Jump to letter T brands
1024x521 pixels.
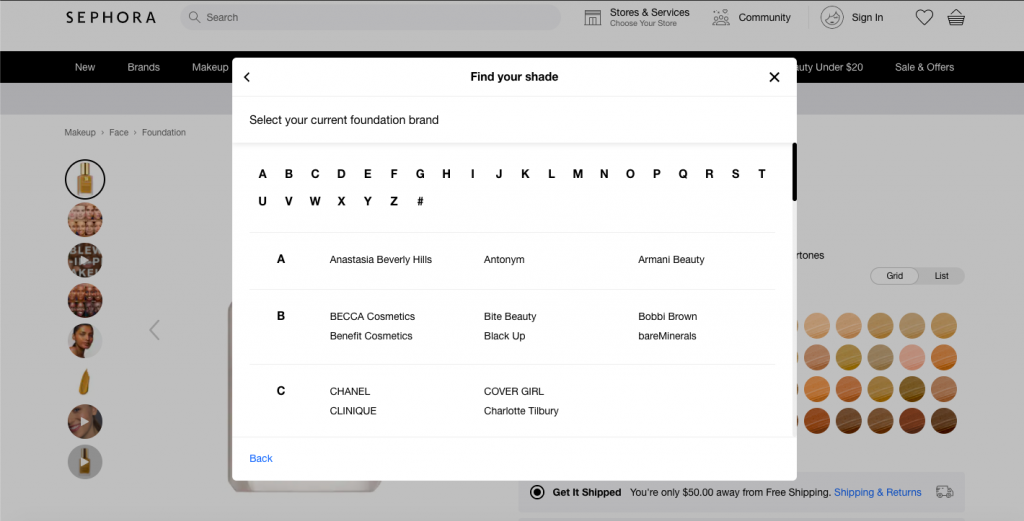coord(761,174)
